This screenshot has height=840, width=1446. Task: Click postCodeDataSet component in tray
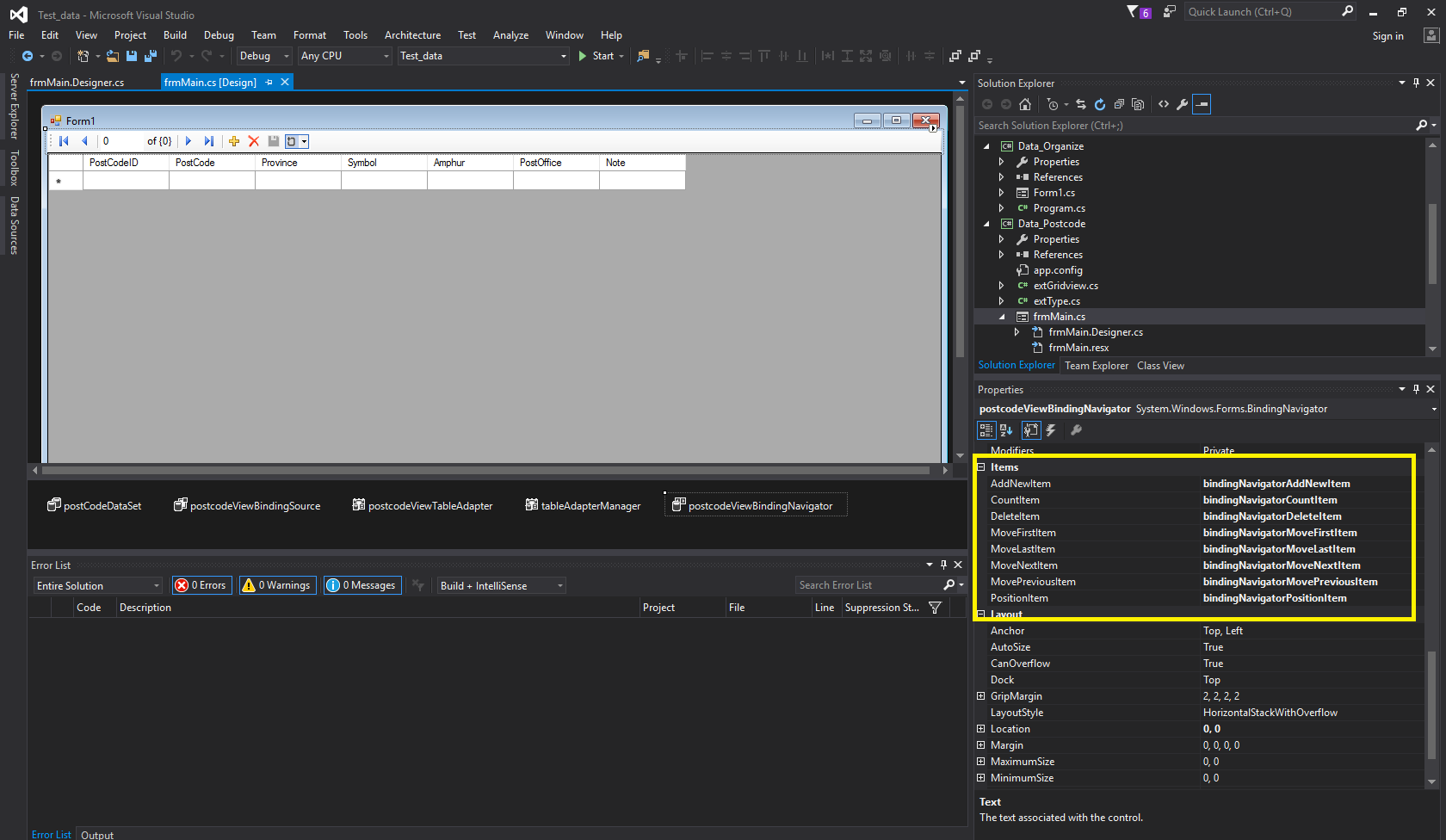tap(95, 506)
